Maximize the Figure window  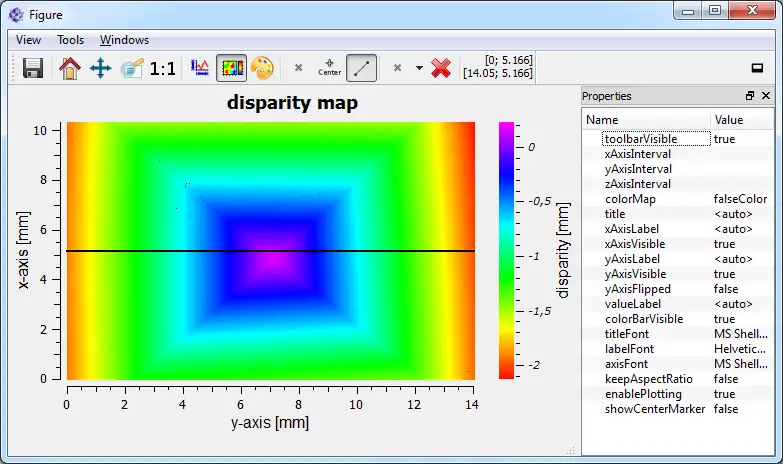pyautogui.click(x=715, y=11)
